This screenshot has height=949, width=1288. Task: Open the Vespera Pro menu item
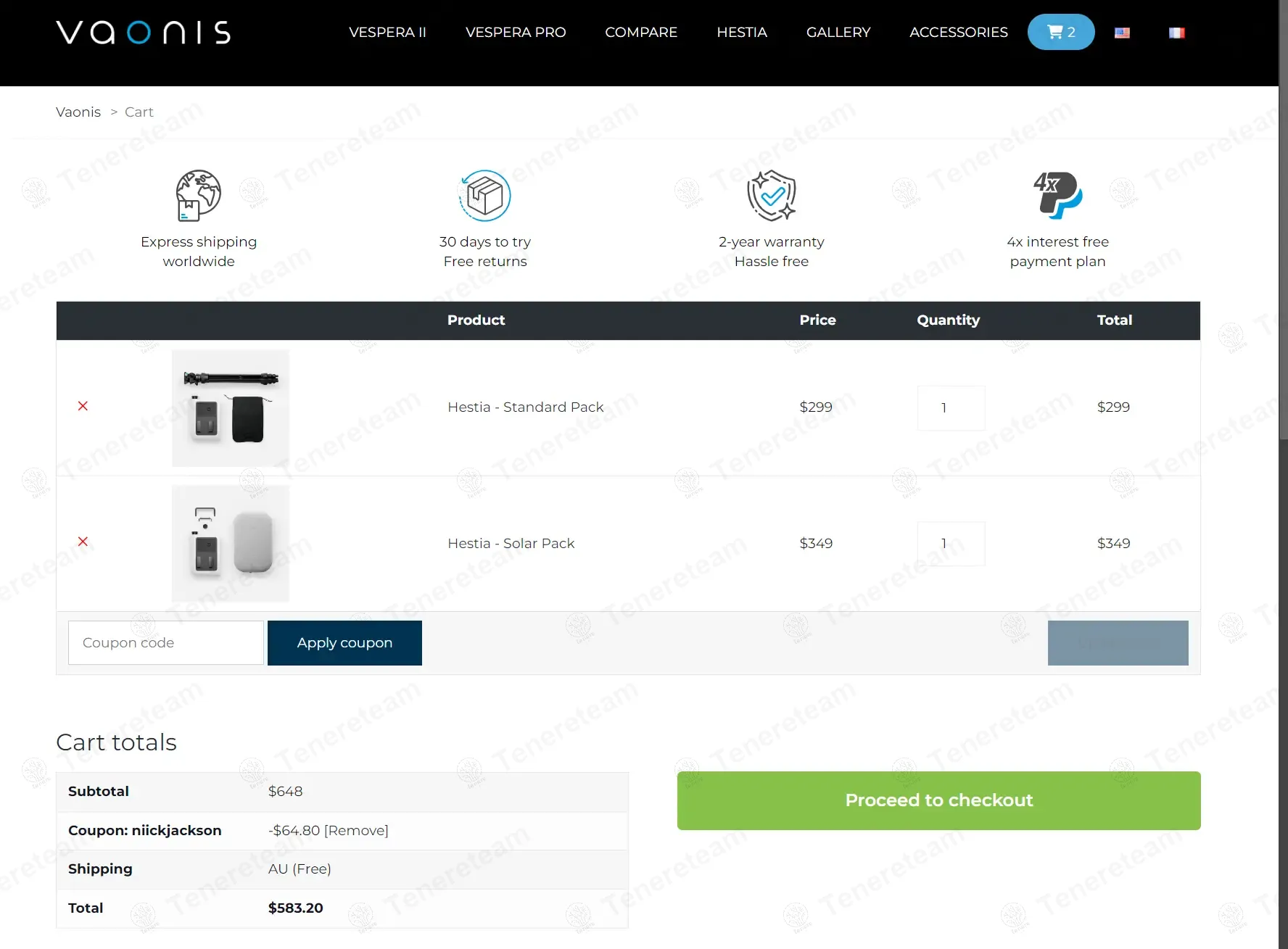(x=516, y=32)
